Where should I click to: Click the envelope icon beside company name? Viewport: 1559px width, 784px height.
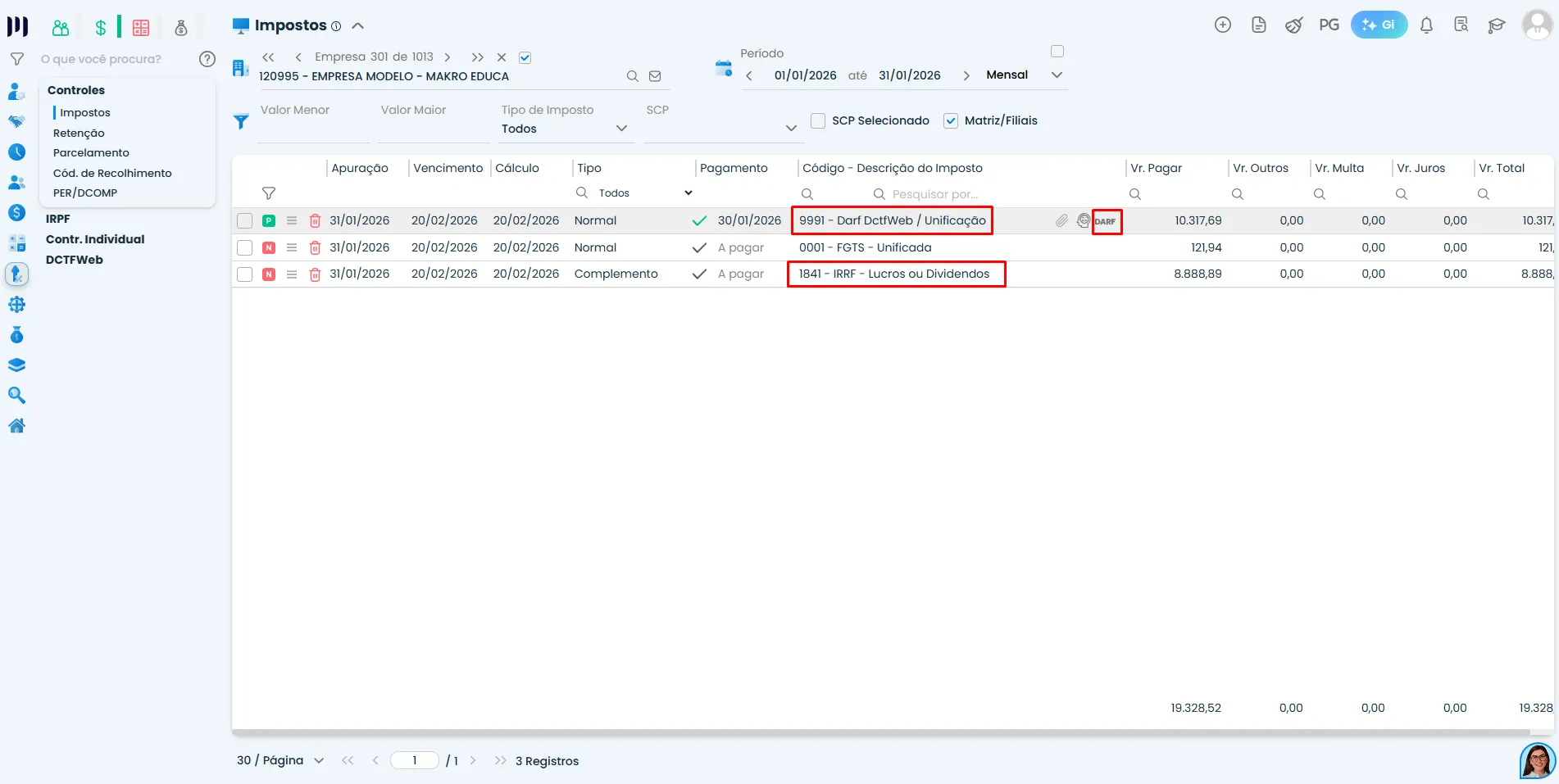[x=655, y=76]
